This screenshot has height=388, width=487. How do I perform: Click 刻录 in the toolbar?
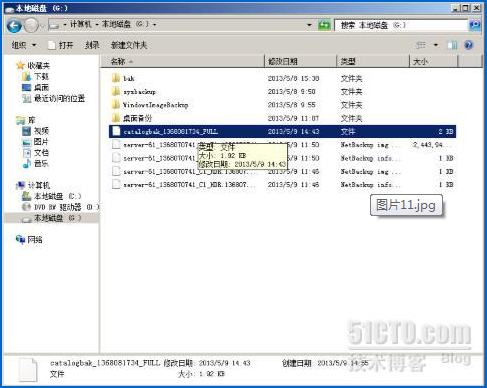[92, 45]
